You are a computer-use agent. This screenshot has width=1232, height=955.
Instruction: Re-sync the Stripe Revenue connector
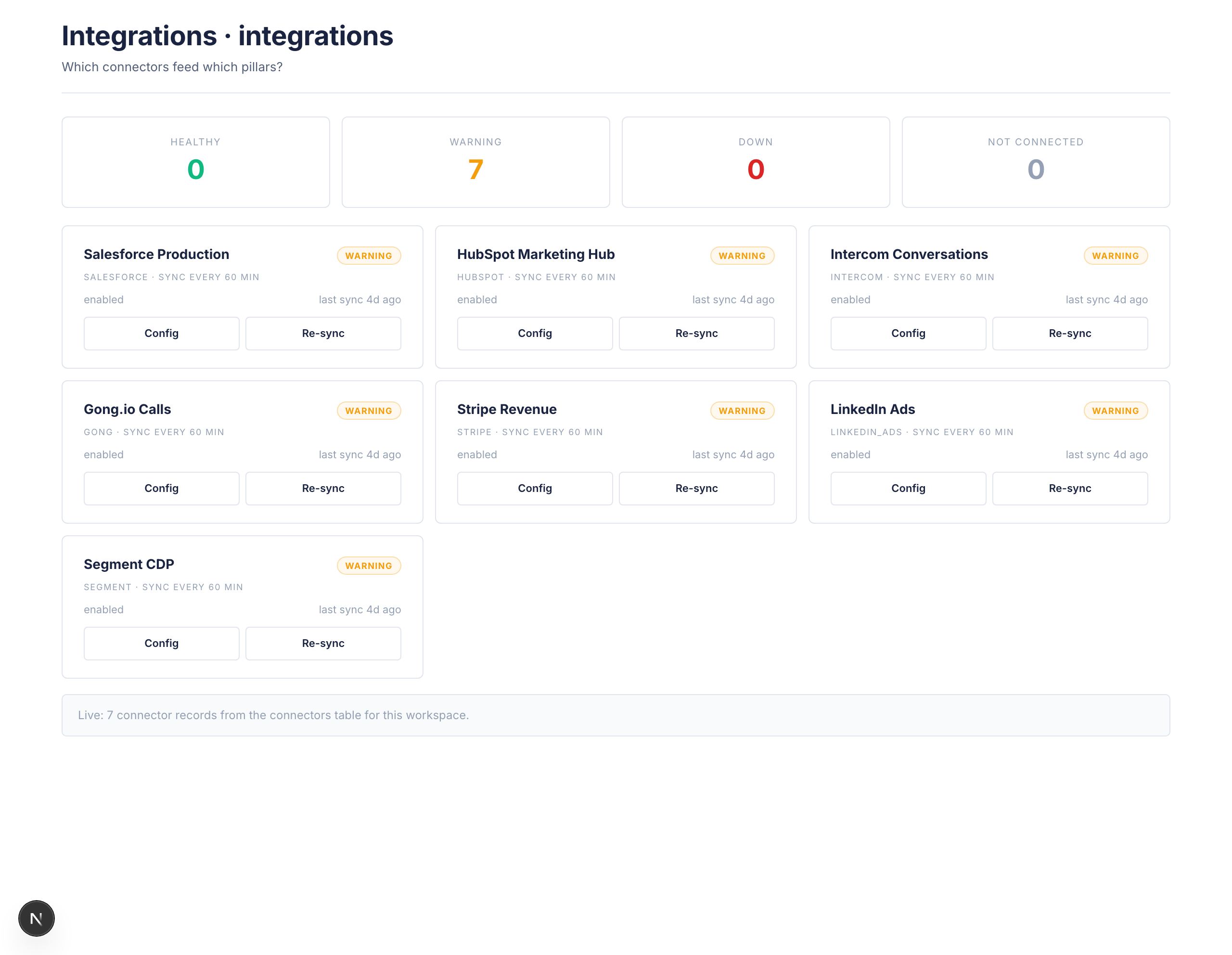697,489
